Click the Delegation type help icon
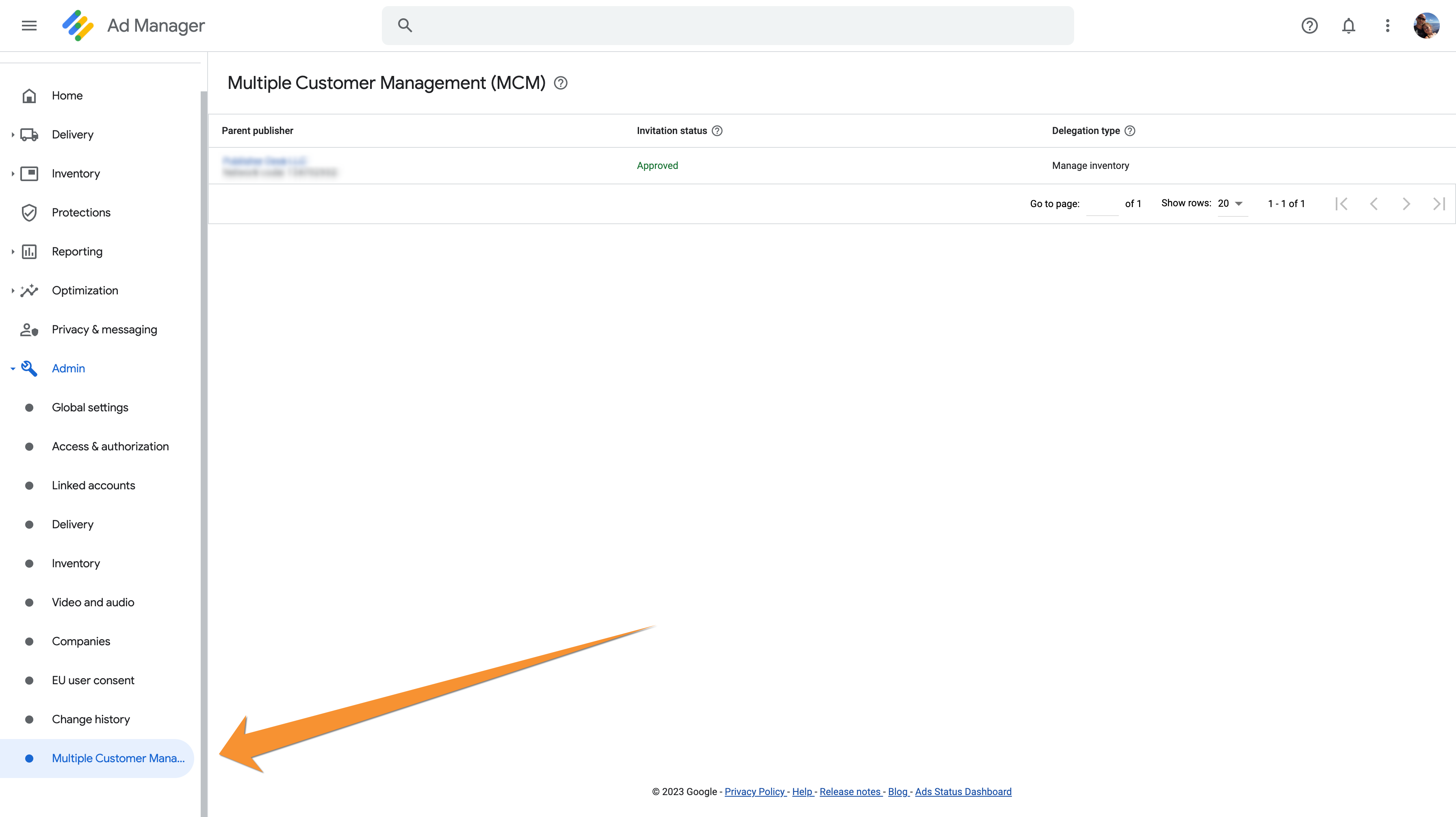 tap(1129, 130)
